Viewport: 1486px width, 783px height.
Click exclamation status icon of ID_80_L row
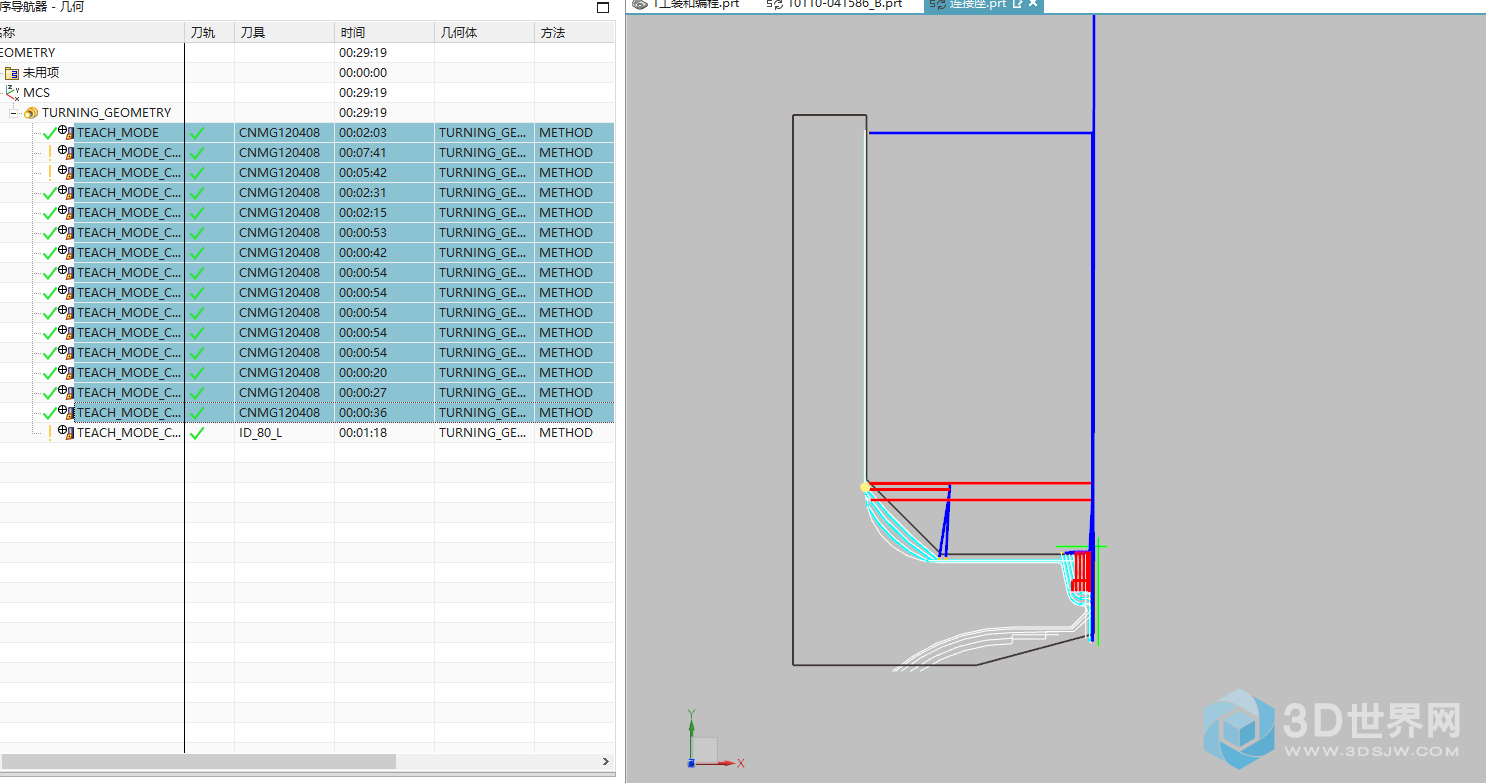coord(49,433)
